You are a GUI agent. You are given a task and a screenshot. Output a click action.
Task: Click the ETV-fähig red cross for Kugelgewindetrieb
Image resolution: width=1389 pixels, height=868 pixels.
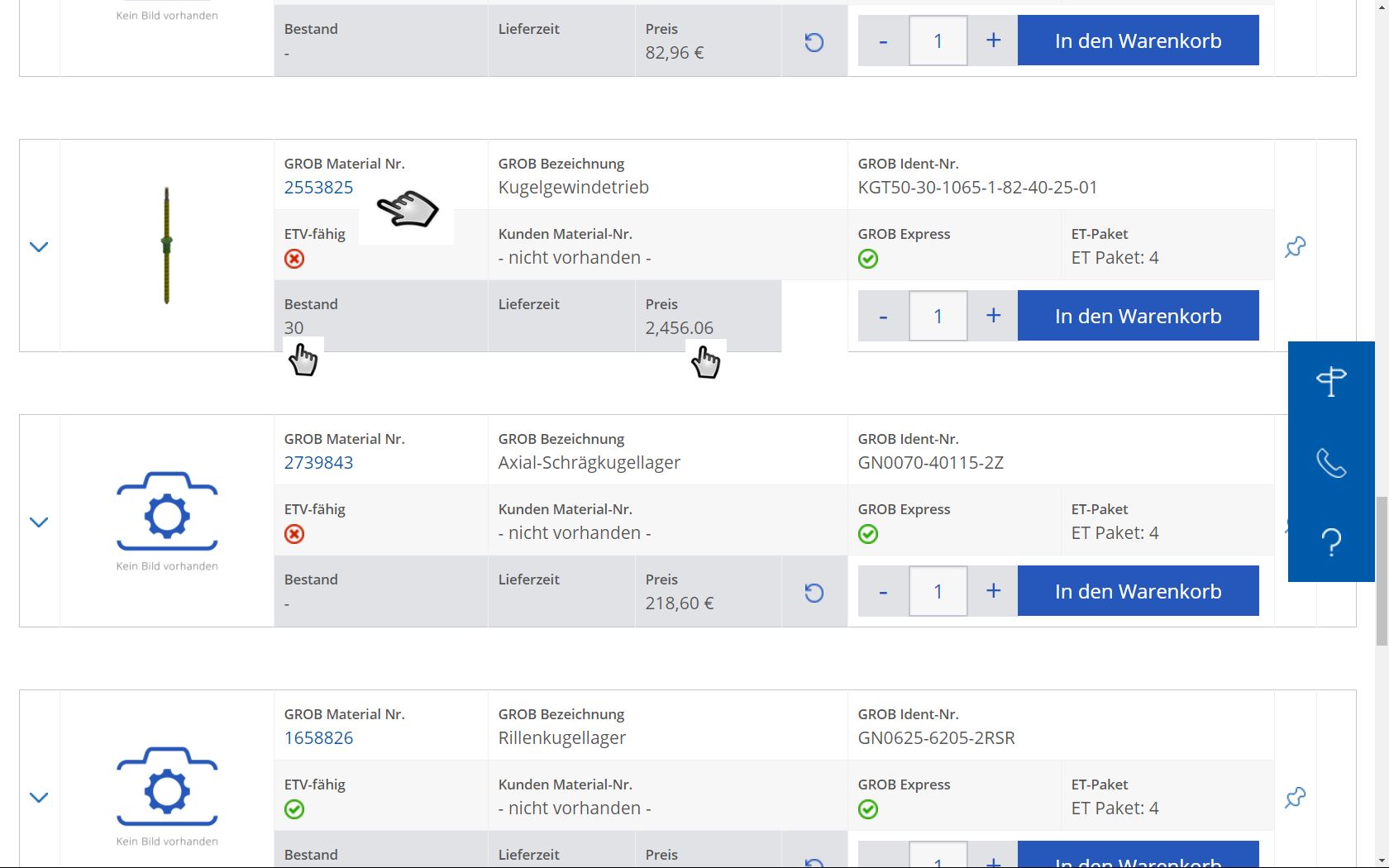point(294,259)
